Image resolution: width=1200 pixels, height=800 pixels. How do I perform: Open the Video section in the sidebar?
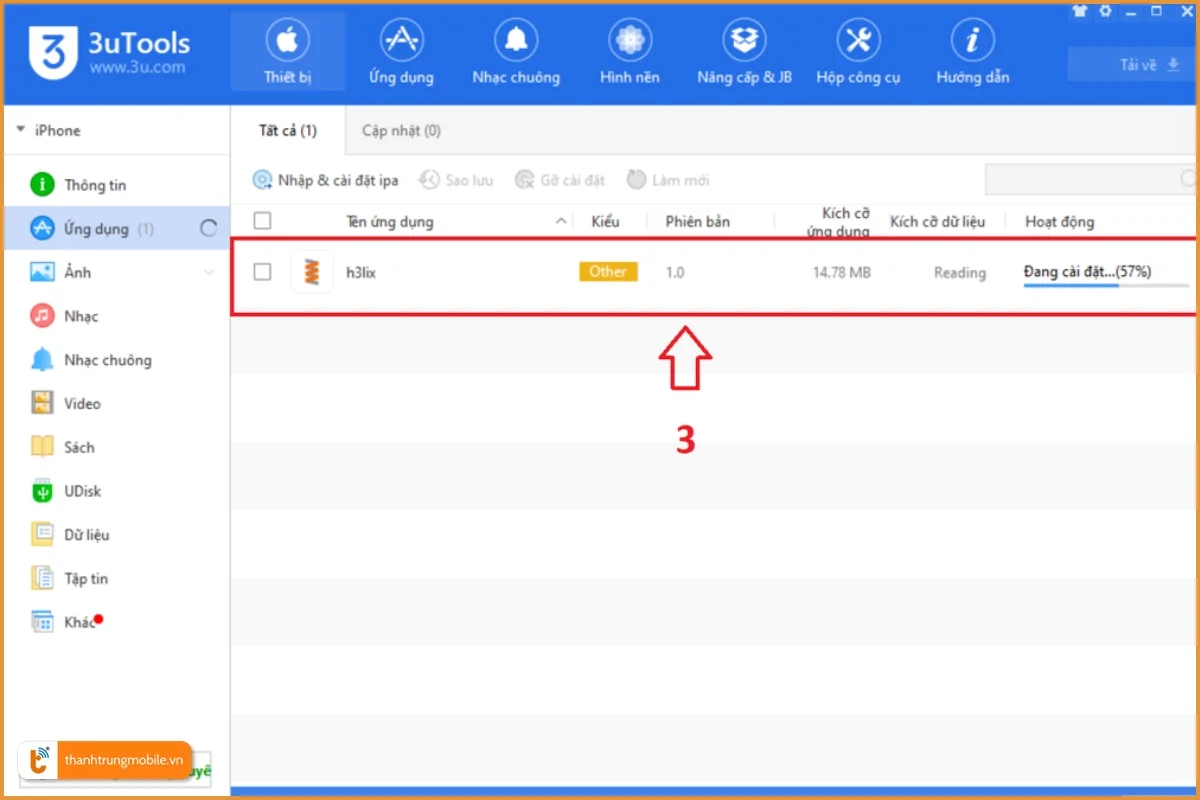(80, 403)
